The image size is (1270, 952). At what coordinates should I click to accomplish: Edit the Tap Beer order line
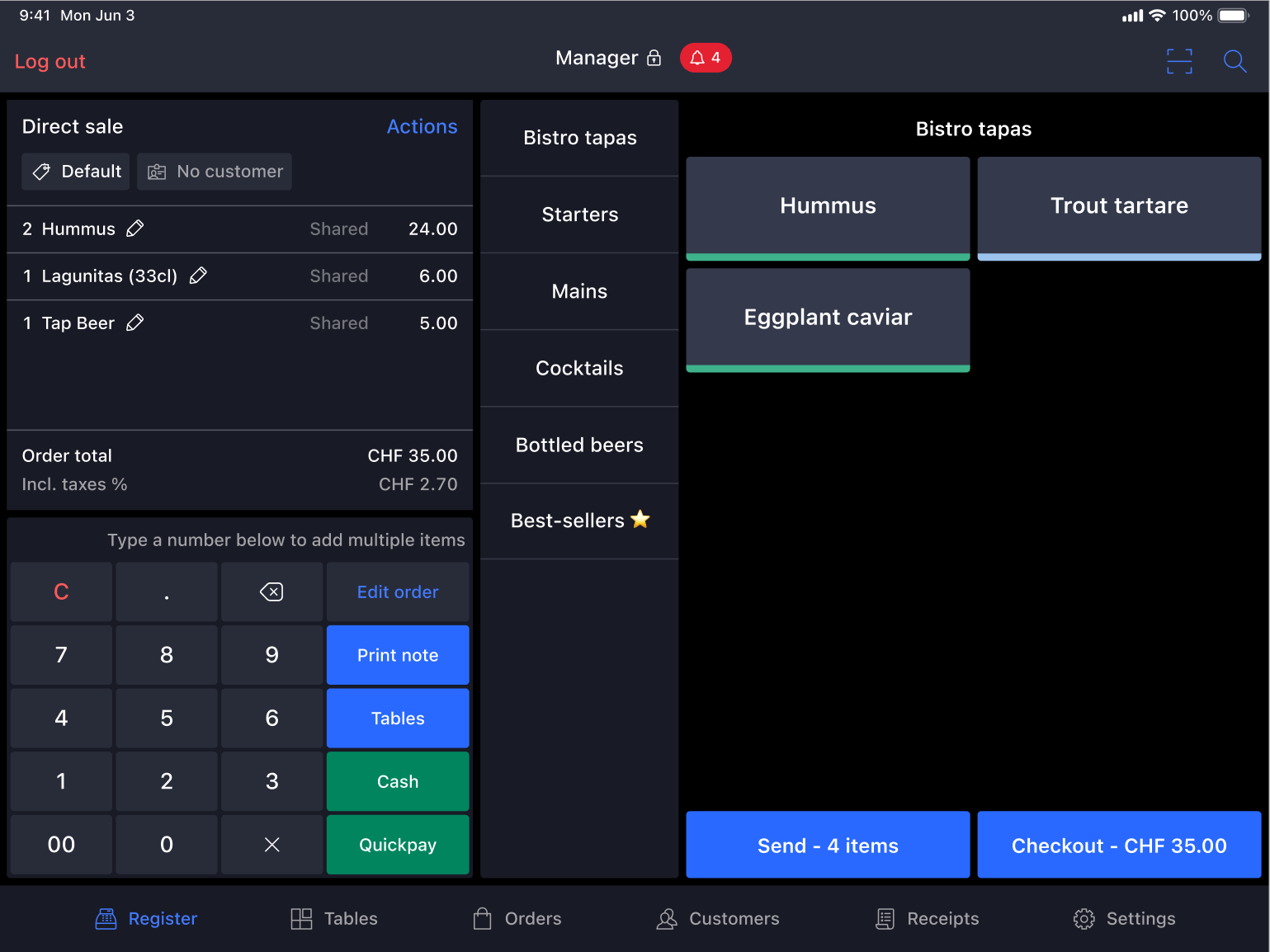[x=135, y=323]
